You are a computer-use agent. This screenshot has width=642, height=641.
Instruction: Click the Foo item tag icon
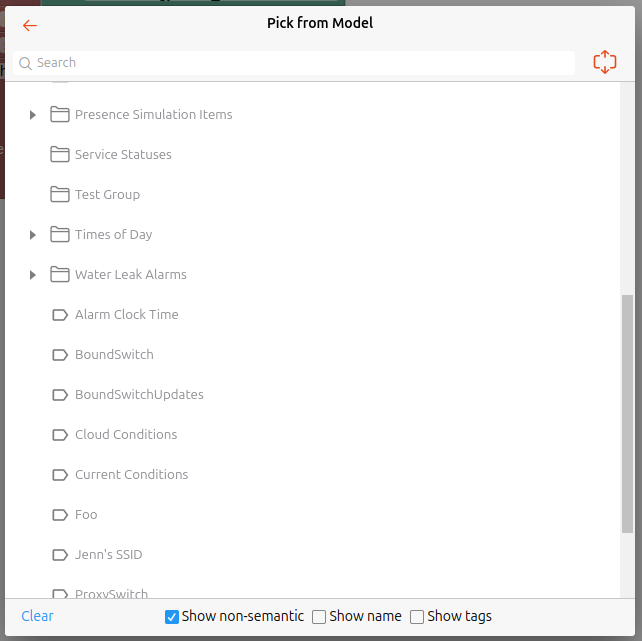coord(60,514)
